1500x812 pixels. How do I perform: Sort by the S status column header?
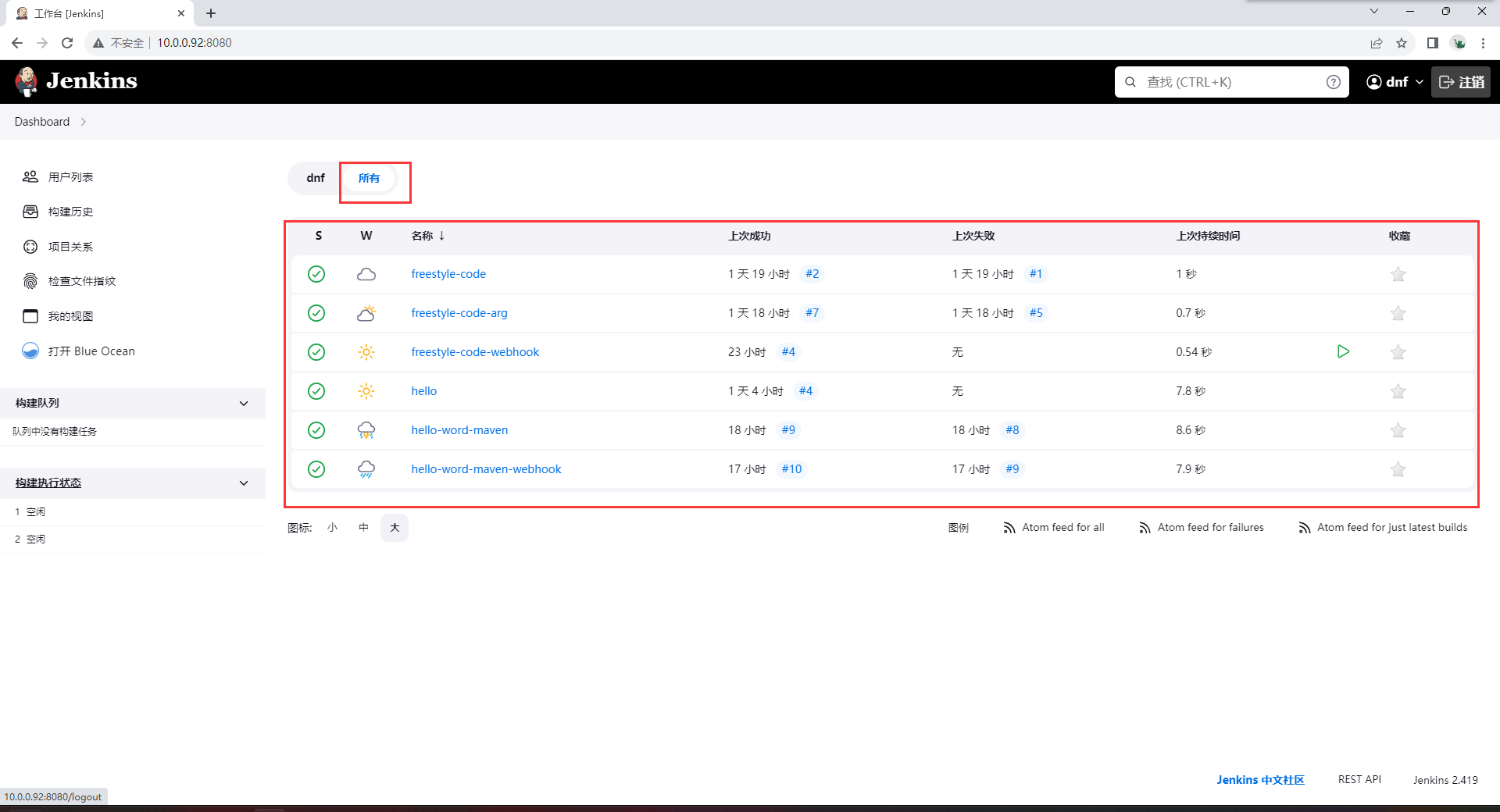319,236
